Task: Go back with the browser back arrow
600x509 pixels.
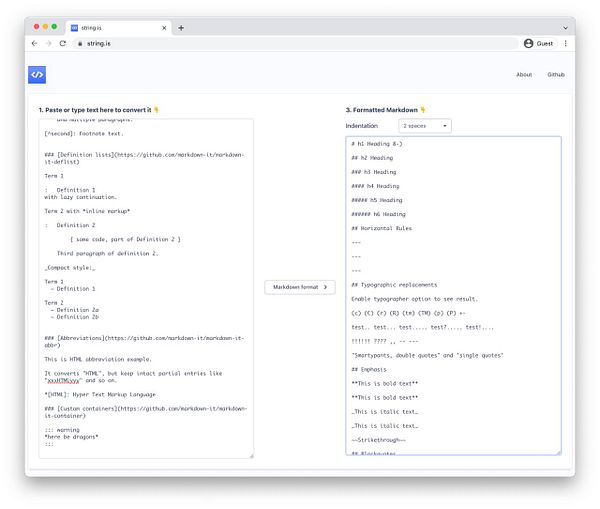Action: pyautogui.click(x=34, y=44)
